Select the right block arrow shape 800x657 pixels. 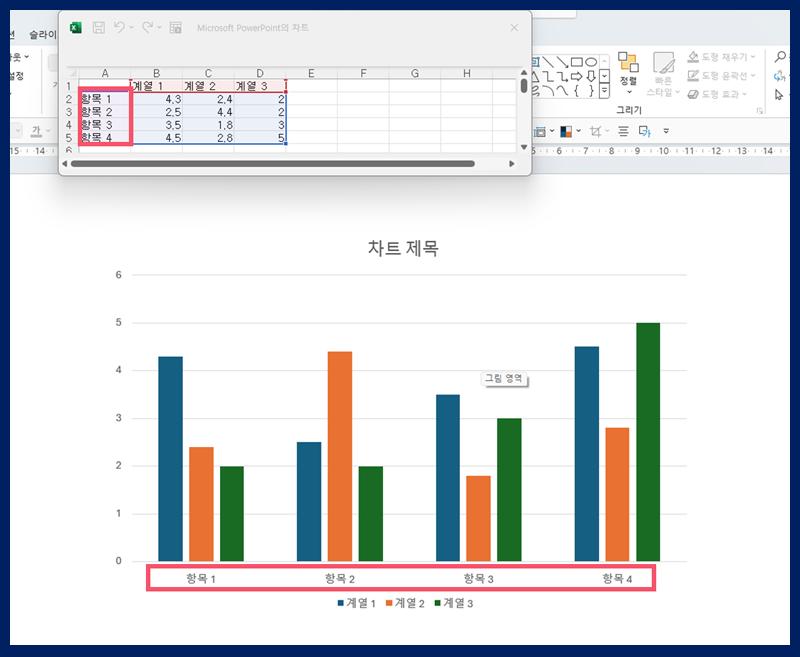(577, 77)
